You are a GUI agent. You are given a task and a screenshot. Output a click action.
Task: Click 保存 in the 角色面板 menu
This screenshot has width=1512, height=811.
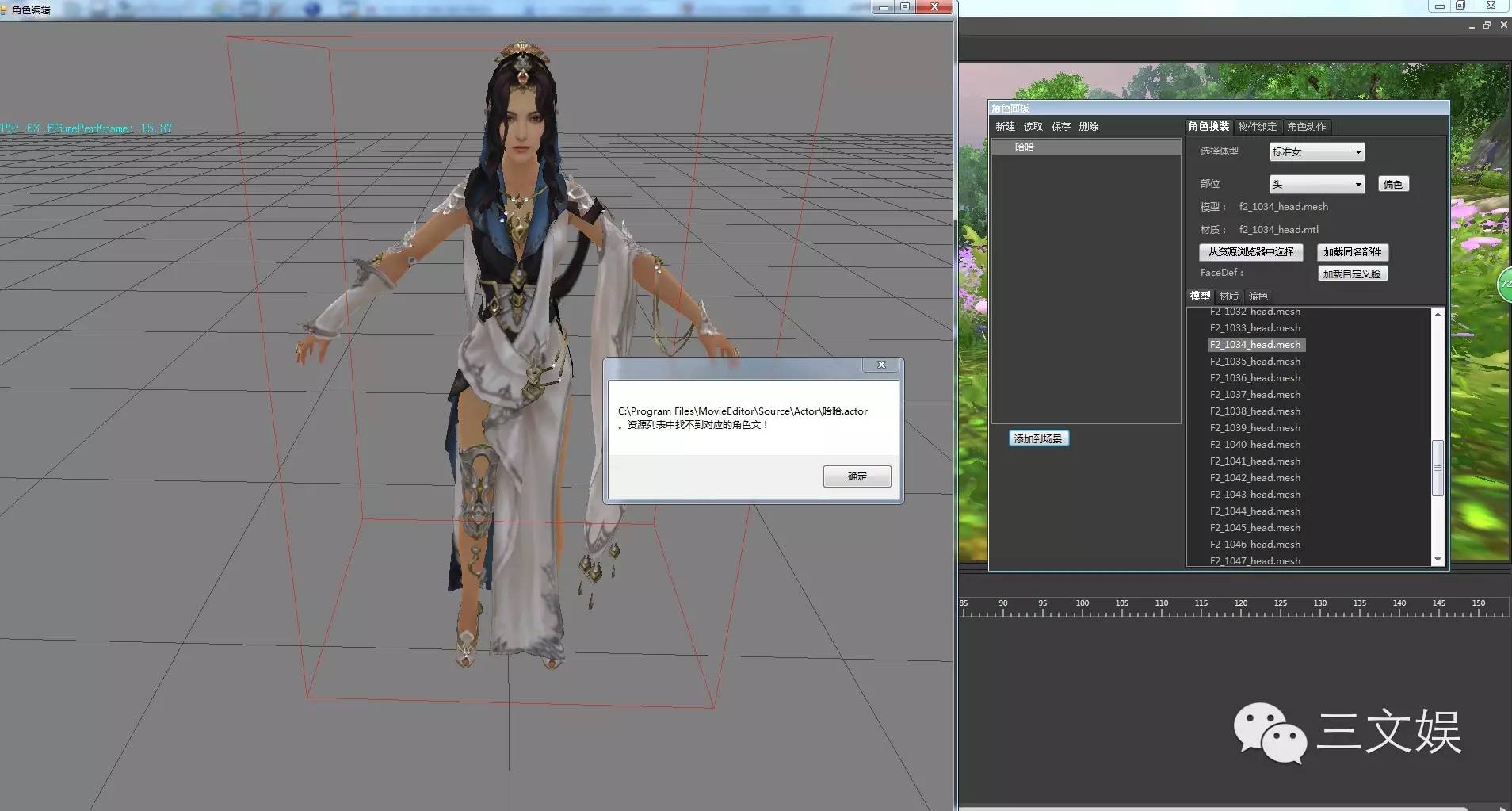(1060, 127)
